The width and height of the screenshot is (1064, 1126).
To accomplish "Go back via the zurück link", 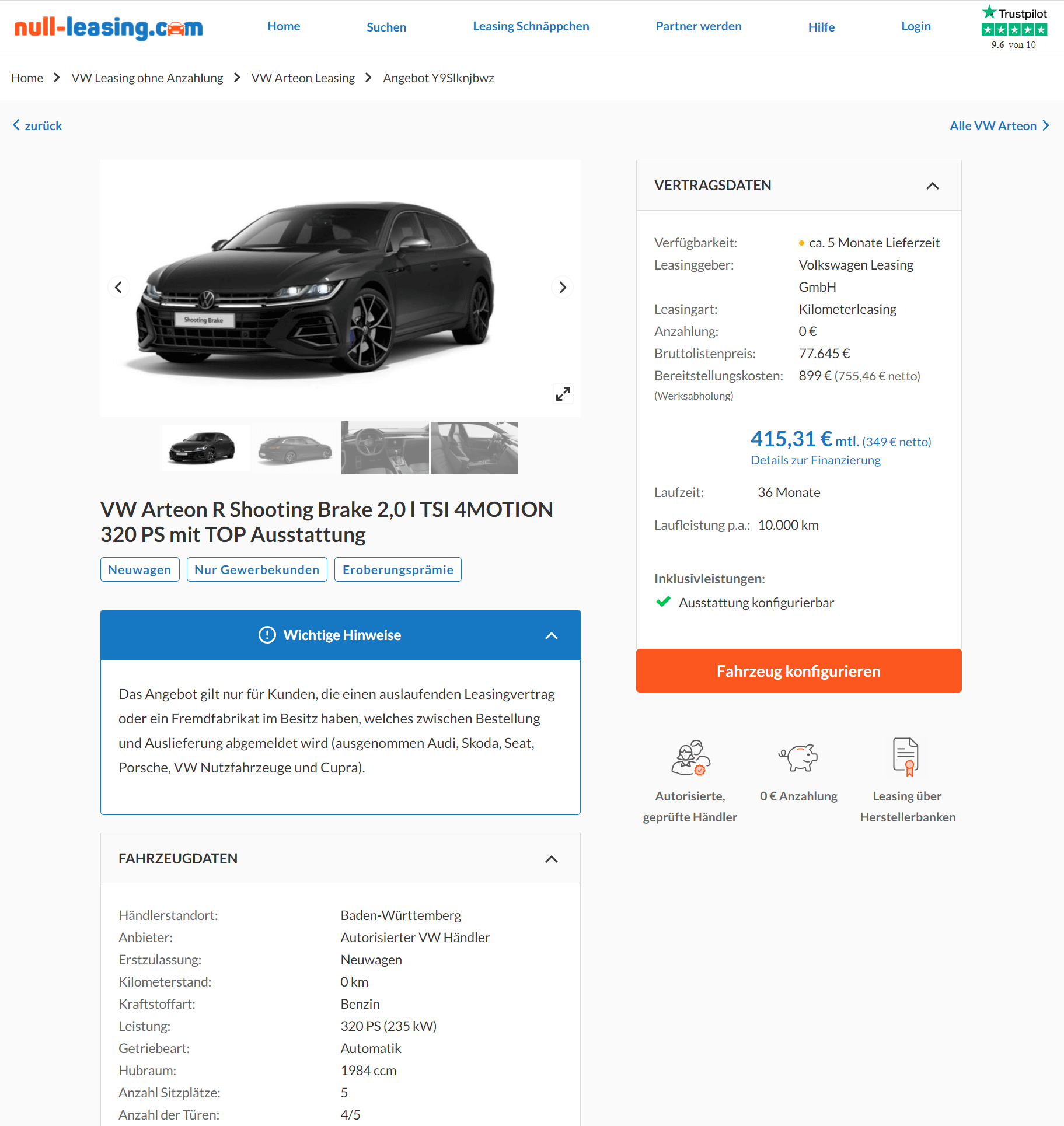I will 37,125.
